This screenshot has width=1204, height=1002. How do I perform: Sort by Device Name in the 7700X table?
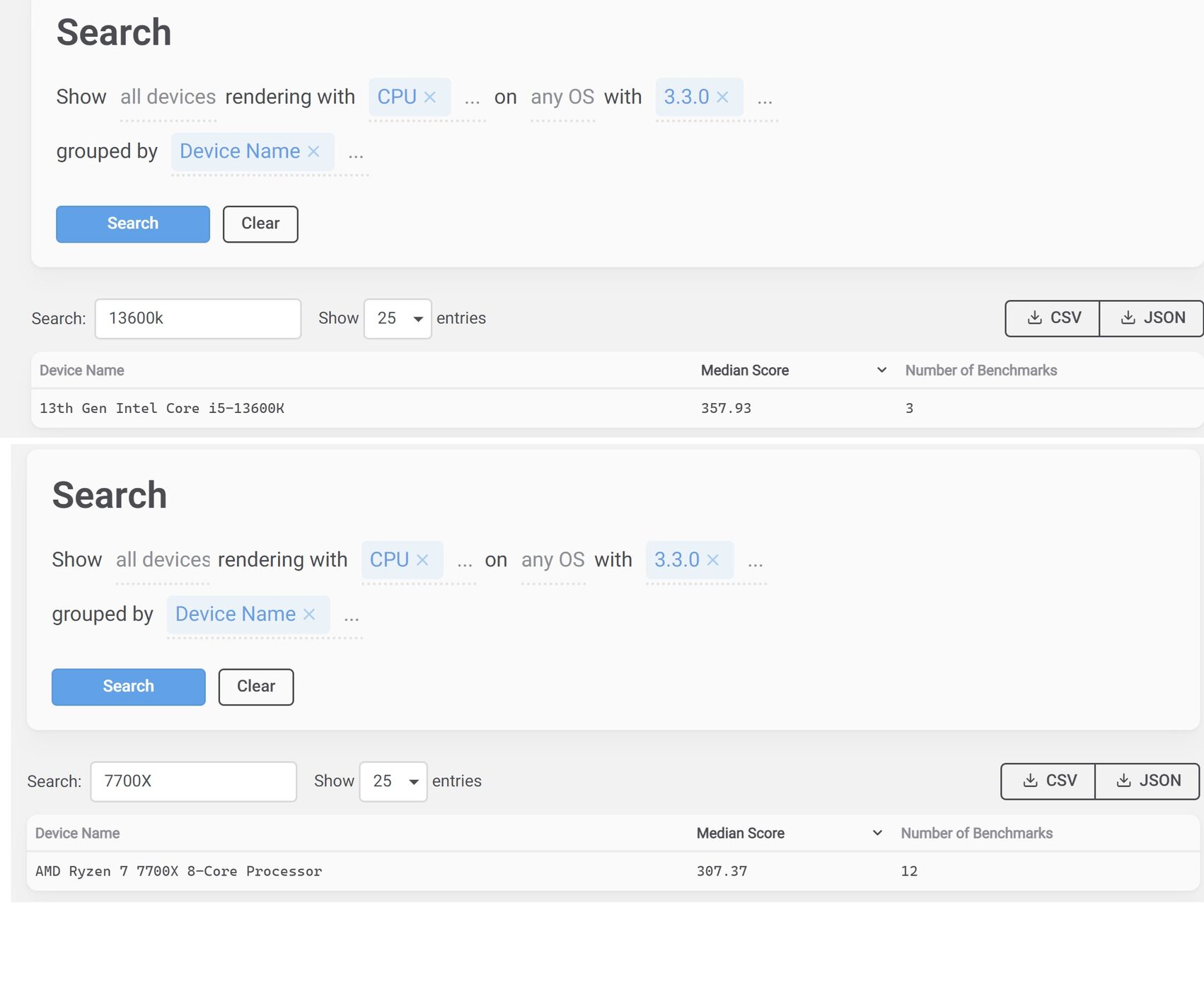pyautogui.click(x=78, y=834)
